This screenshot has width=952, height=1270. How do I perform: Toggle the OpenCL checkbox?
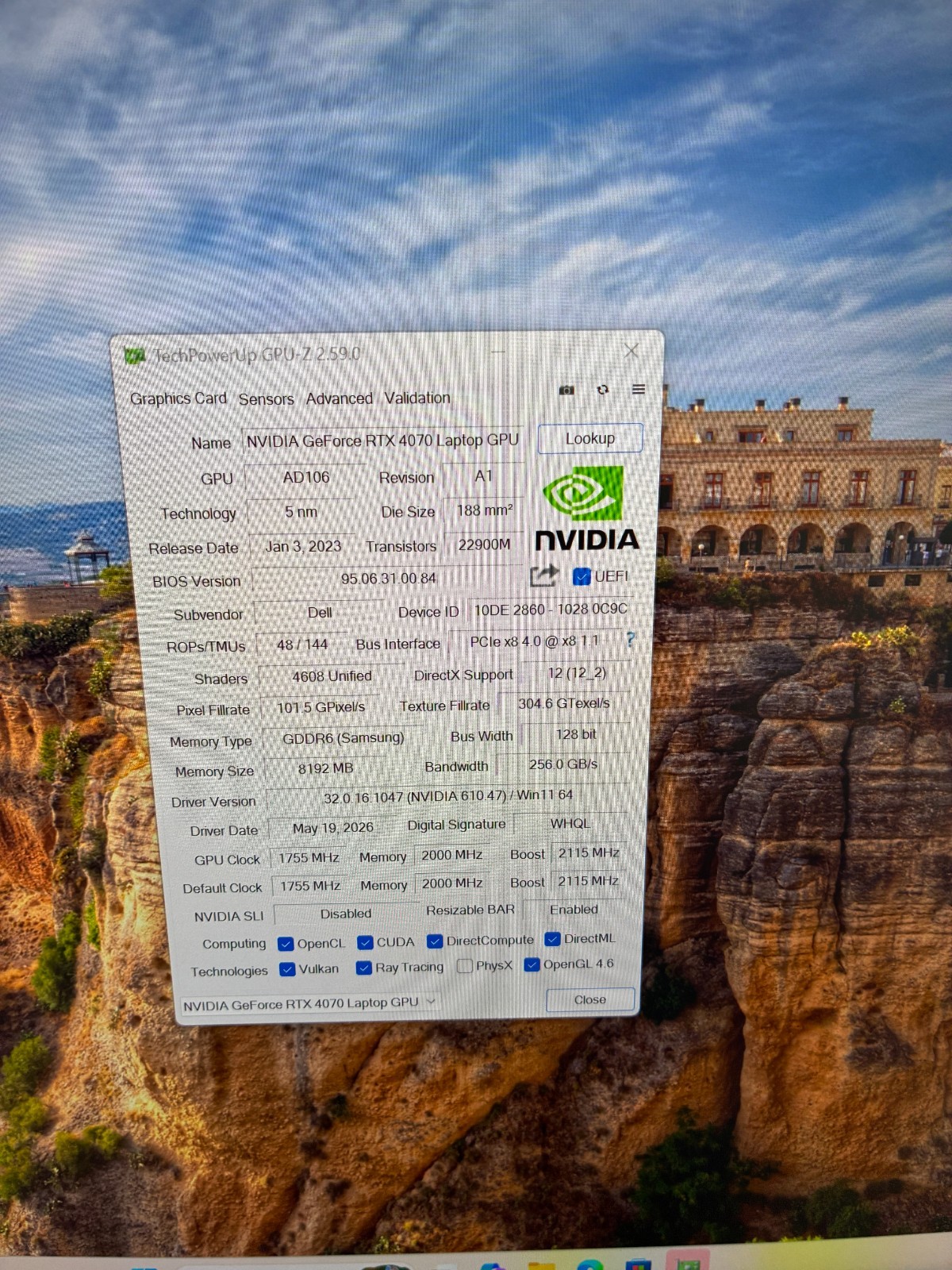point(286,944)
